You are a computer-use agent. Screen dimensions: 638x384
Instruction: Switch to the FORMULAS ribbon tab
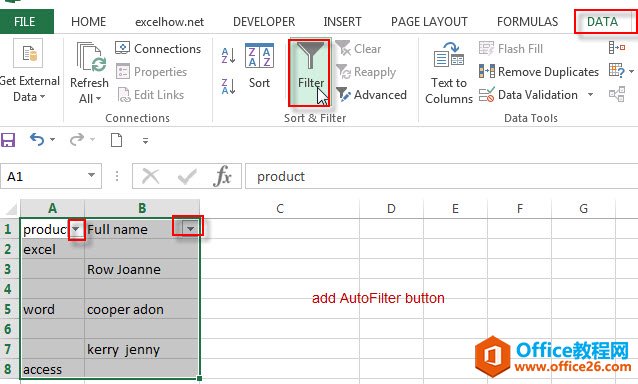point(527,22)
